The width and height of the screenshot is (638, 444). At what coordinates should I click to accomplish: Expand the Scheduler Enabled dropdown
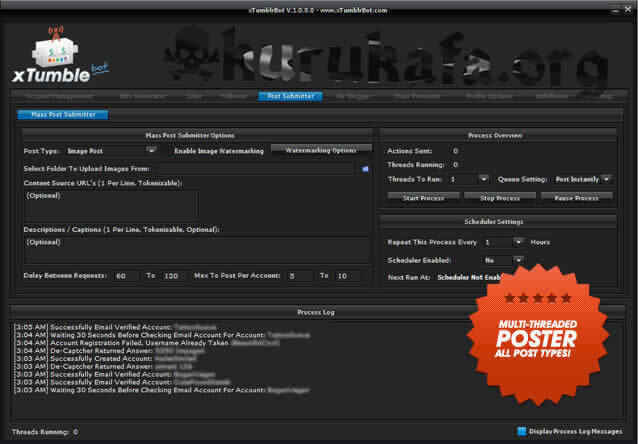[518, 259]
